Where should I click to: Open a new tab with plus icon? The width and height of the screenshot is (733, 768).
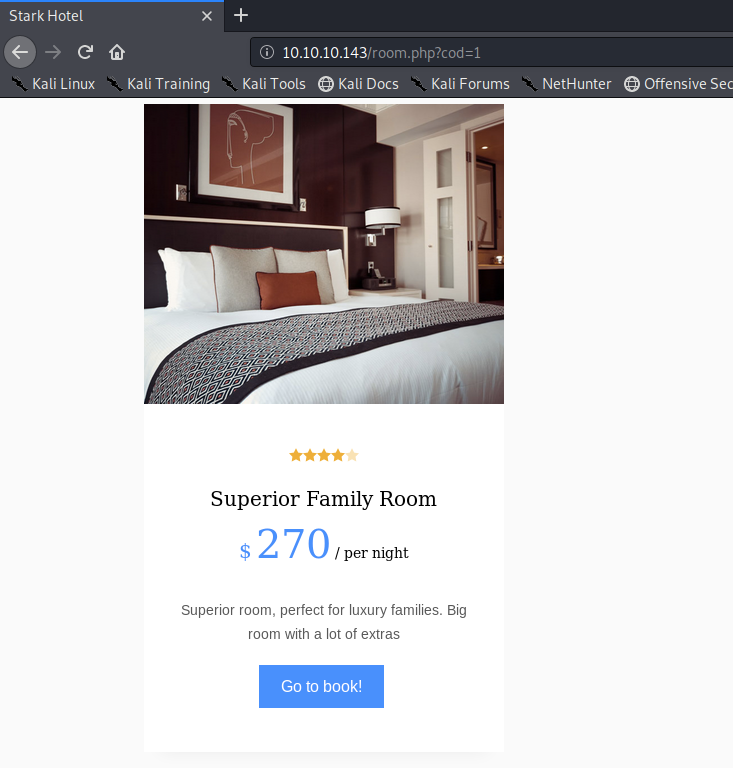pos(240,16)
